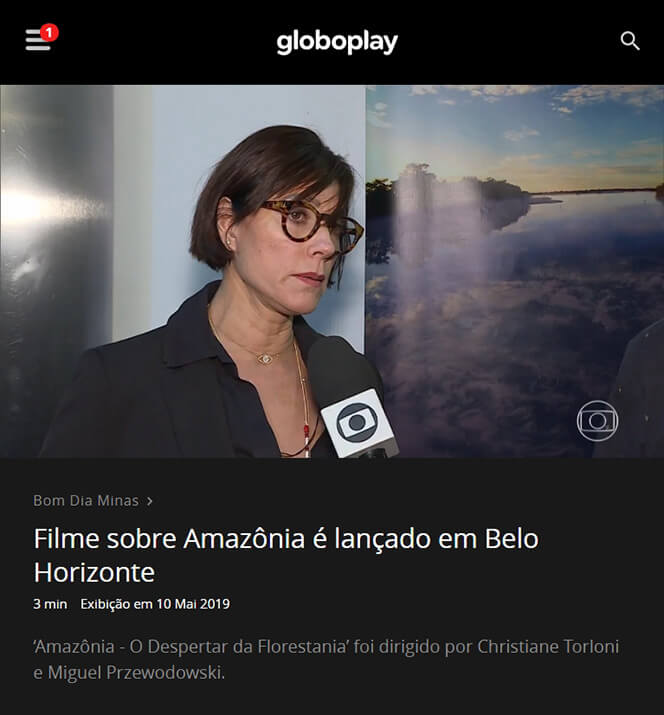Image resolution: width=664 pixels, height=715 pixels.
Task: Click the Globo watermark logo on the video
Action: [597, 420]
